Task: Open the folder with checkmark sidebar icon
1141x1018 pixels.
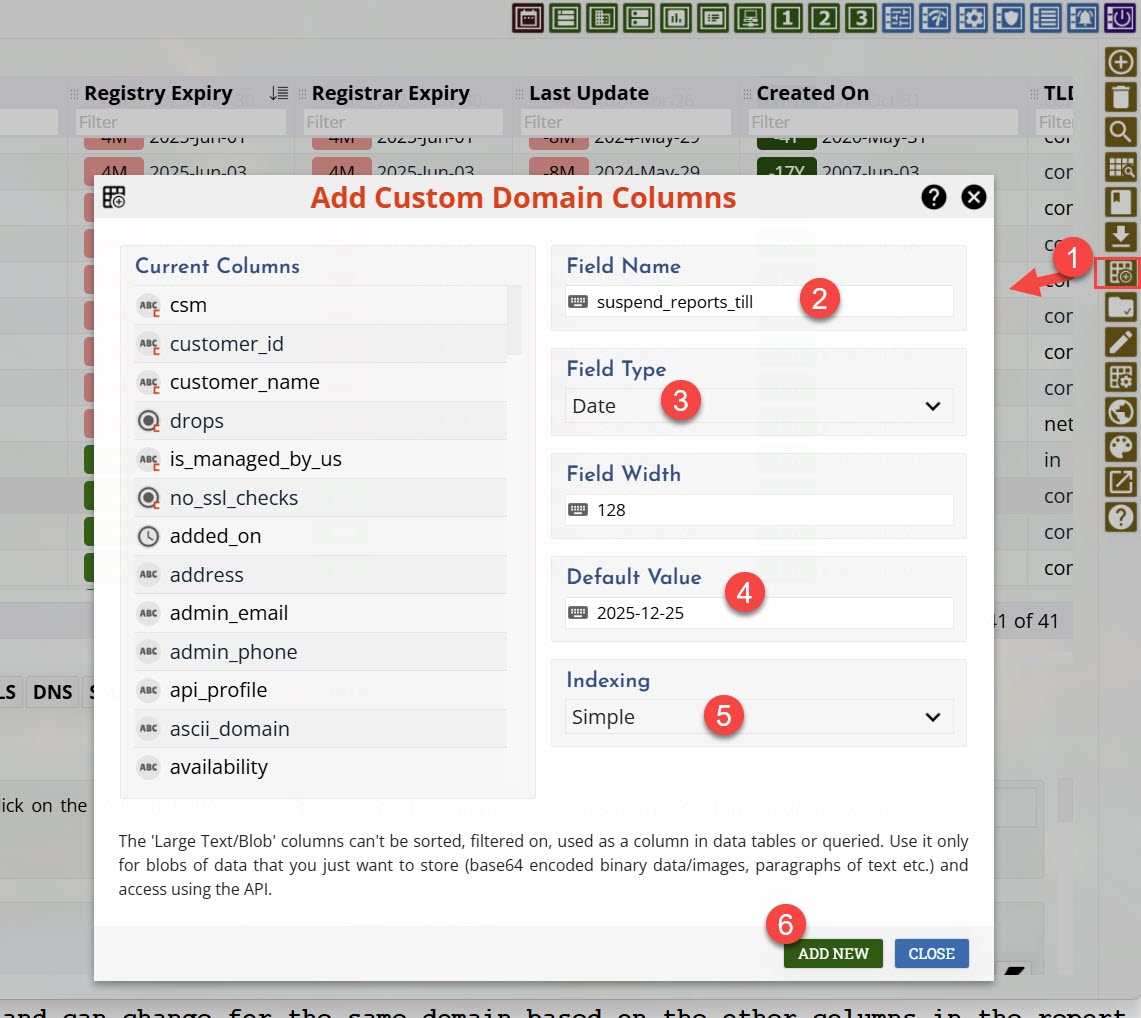Action: click(1121, 308)
